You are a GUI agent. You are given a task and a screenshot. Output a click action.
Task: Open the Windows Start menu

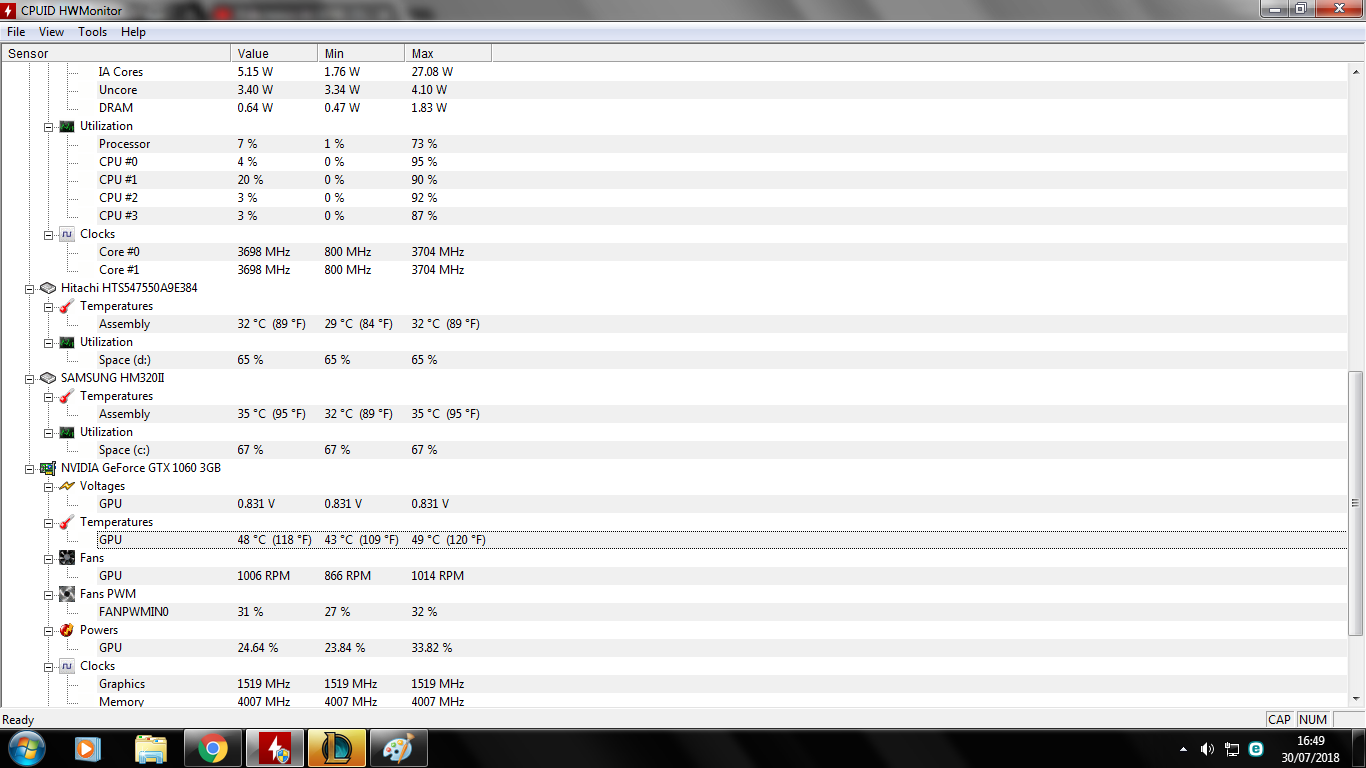25,748
